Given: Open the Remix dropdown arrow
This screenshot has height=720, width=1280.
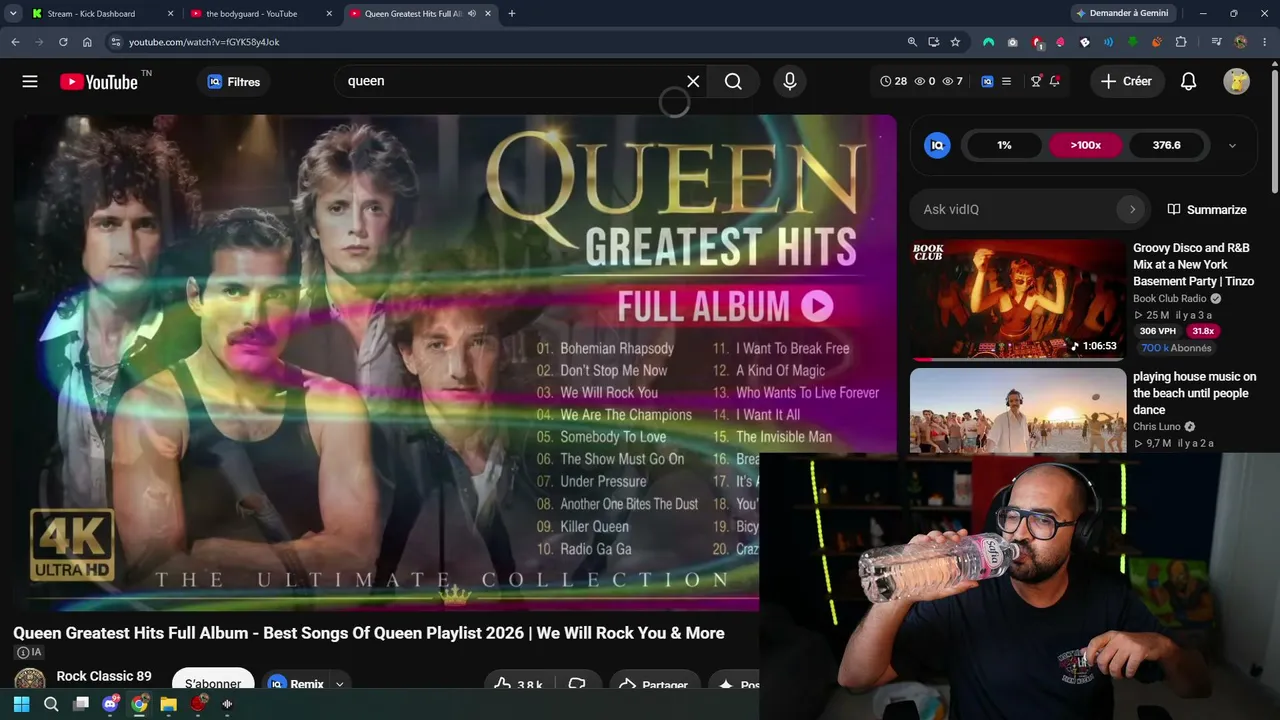Looking at the screenshot, I should pyautogui.click(x=339, y=685).
